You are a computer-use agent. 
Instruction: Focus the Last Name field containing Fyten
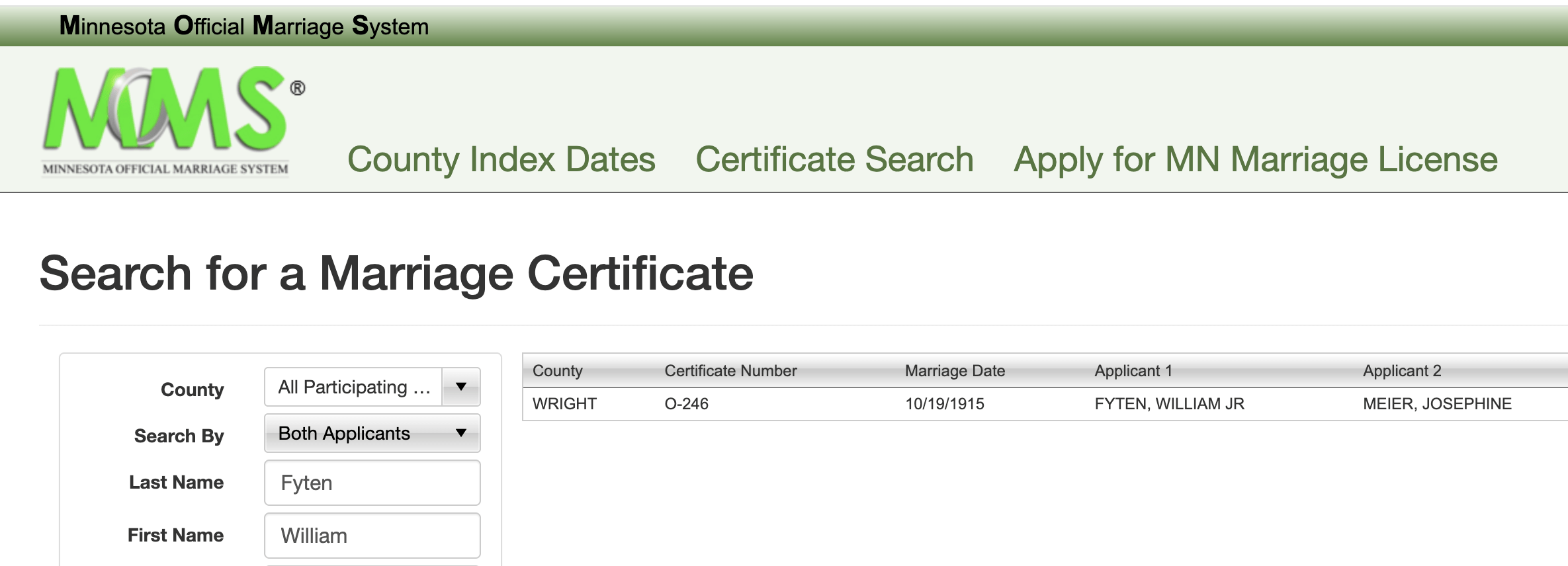[372, 483]
